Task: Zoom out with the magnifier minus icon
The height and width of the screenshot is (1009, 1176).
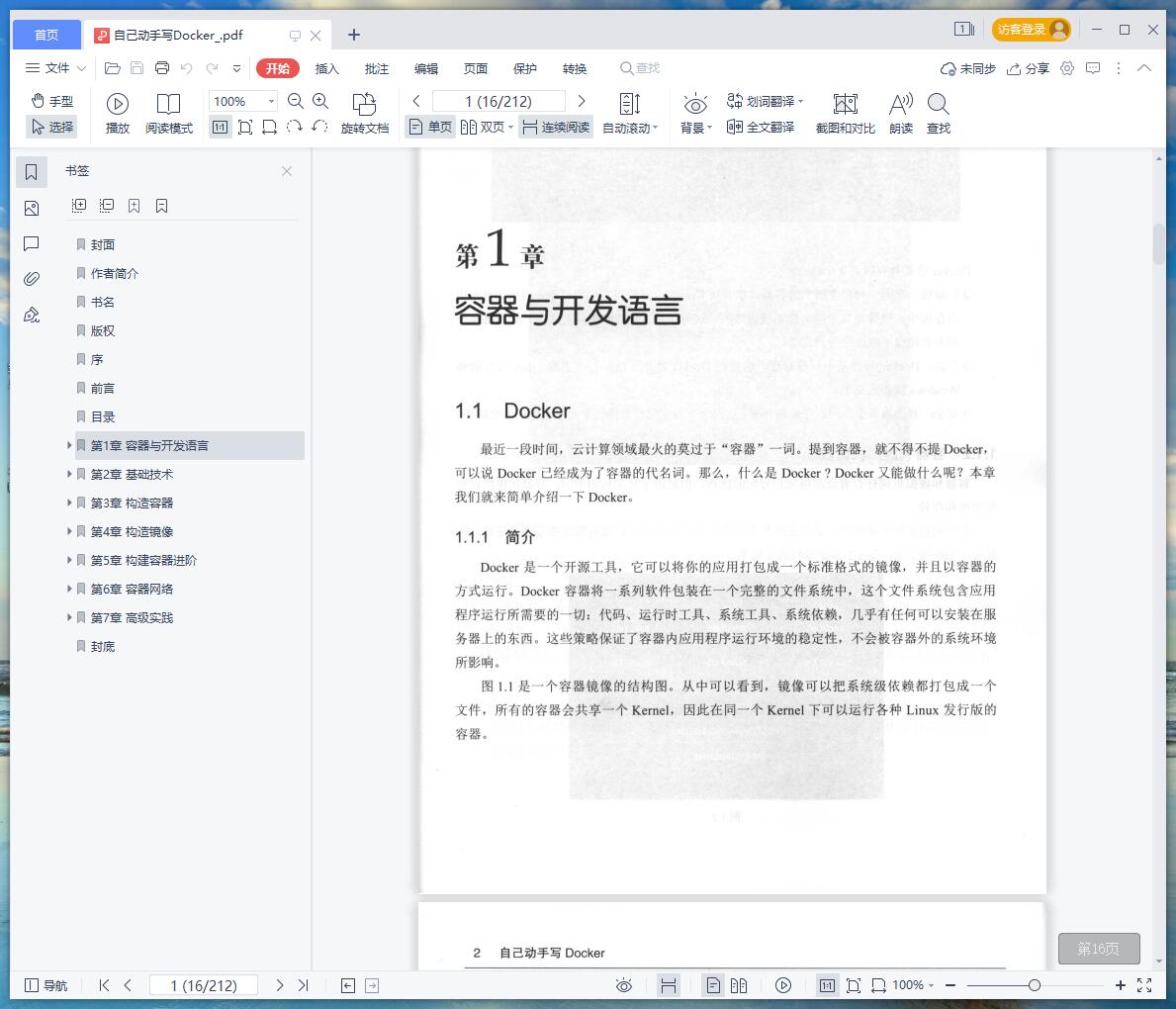Action: (296, 101)
